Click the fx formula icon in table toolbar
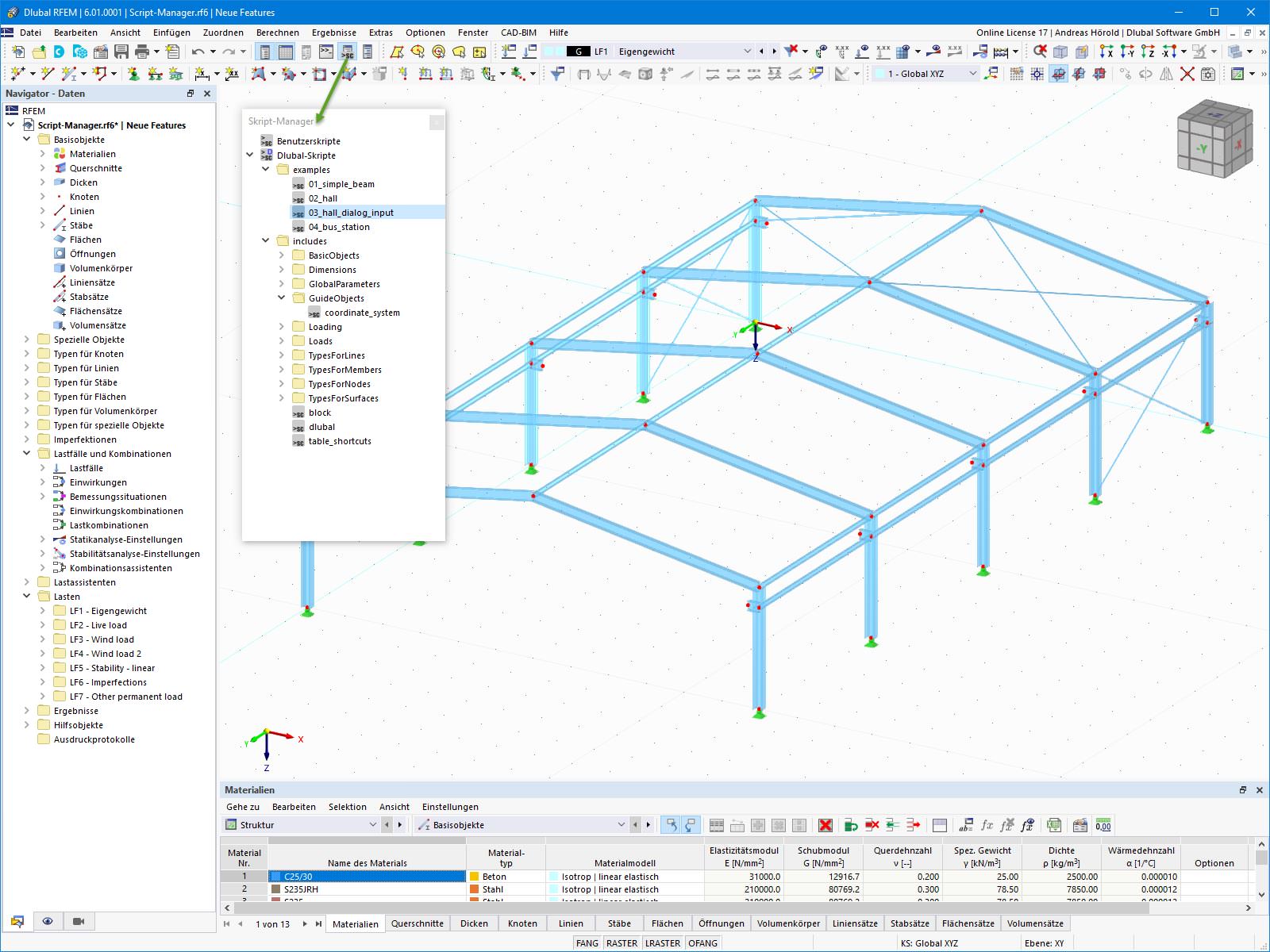Screen dimensions: 1270x952 click(987, 825)
